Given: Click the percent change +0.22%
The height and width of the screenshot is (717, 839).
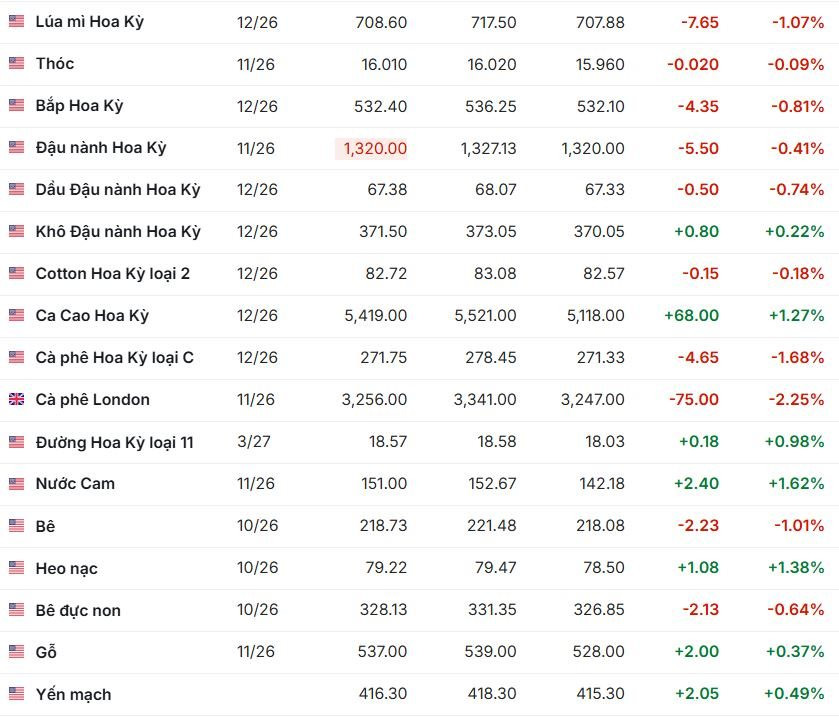Looking at the screenshot, I should [x=795, y=232].
